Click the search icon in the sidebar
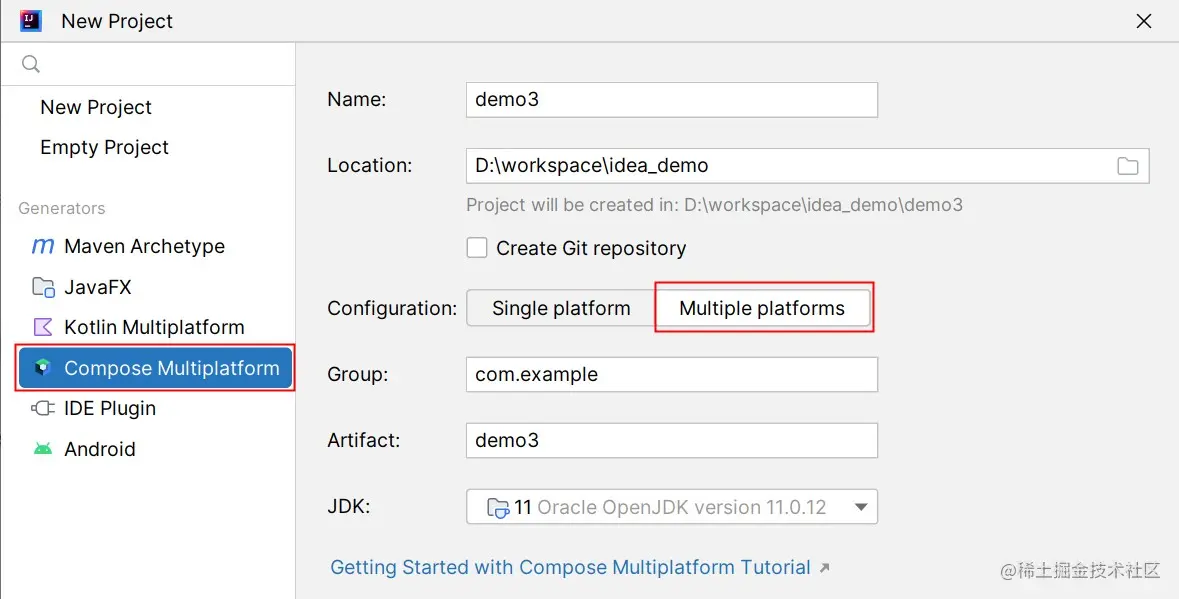The height and width of the screenshot is (599, 1179). coord(30,63)
